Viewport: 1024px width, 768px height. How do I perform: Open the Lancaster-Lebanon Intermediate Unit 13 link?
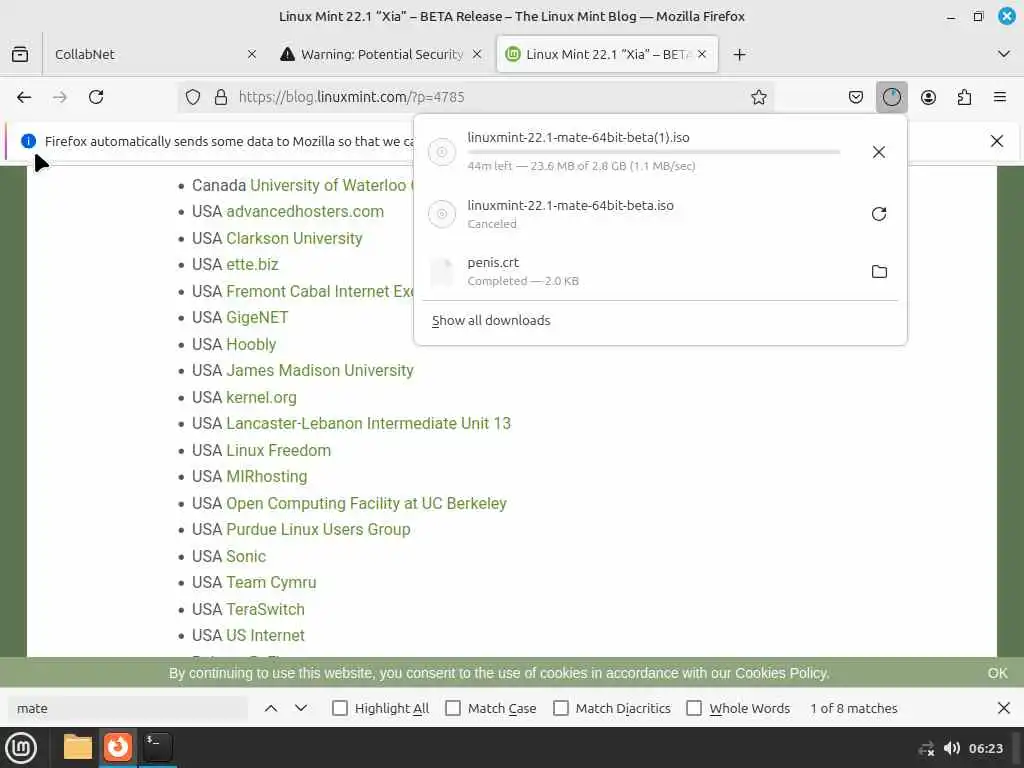coord(368,423)
